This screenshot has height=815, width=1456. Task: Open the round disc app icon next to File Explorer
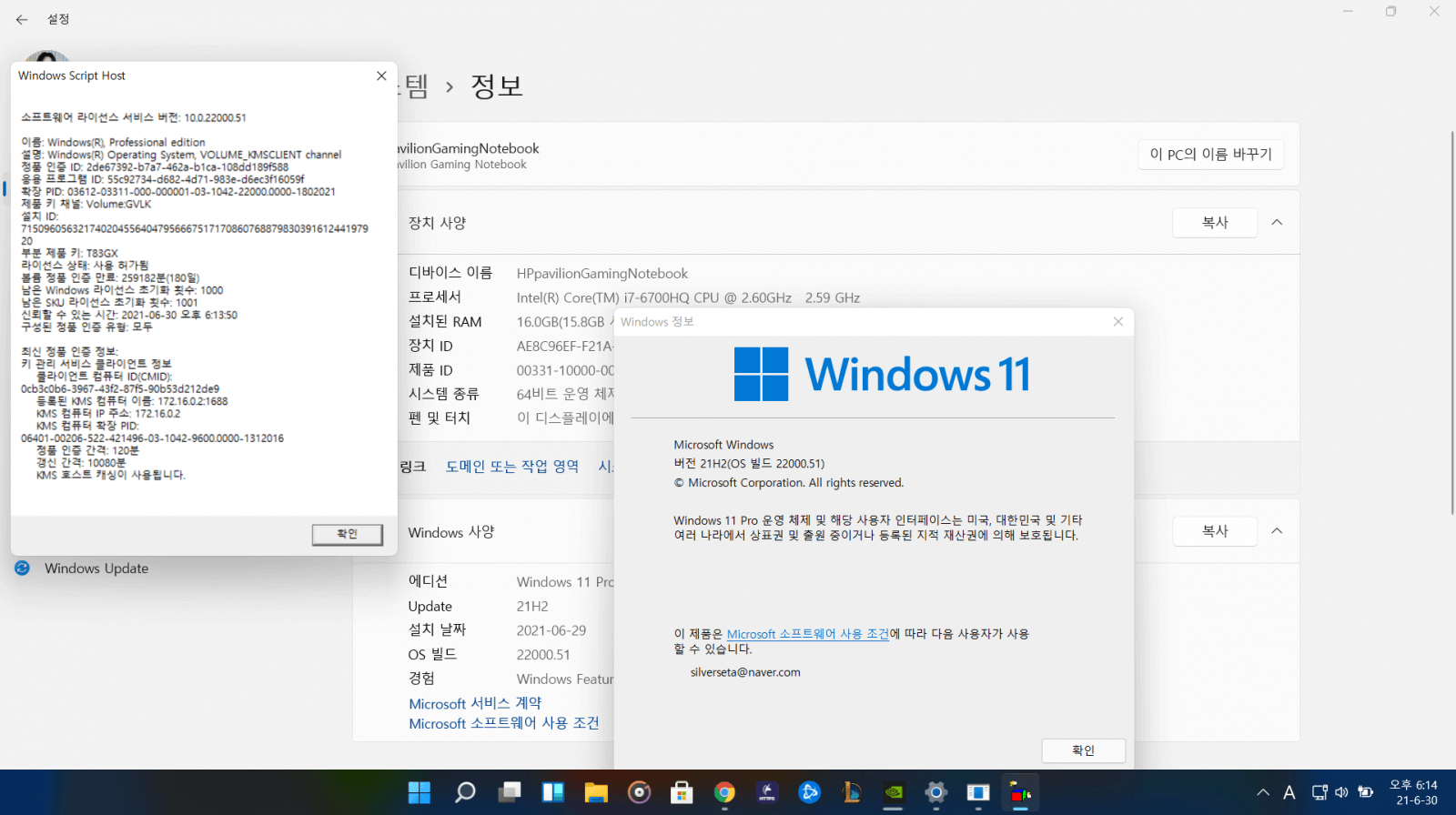[x=640, y=792]
